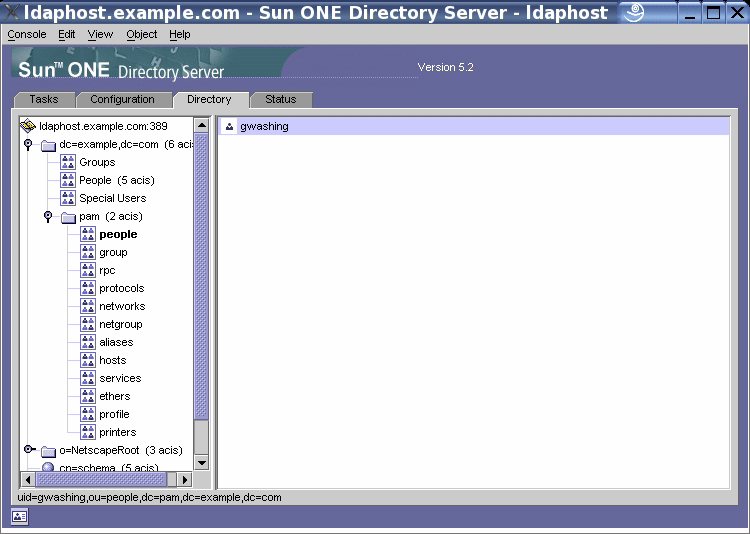Viewport: 750px width, 534px height.
Task: Click the o=NetscapeRoot folder icon
Action: tap(48, 451)
